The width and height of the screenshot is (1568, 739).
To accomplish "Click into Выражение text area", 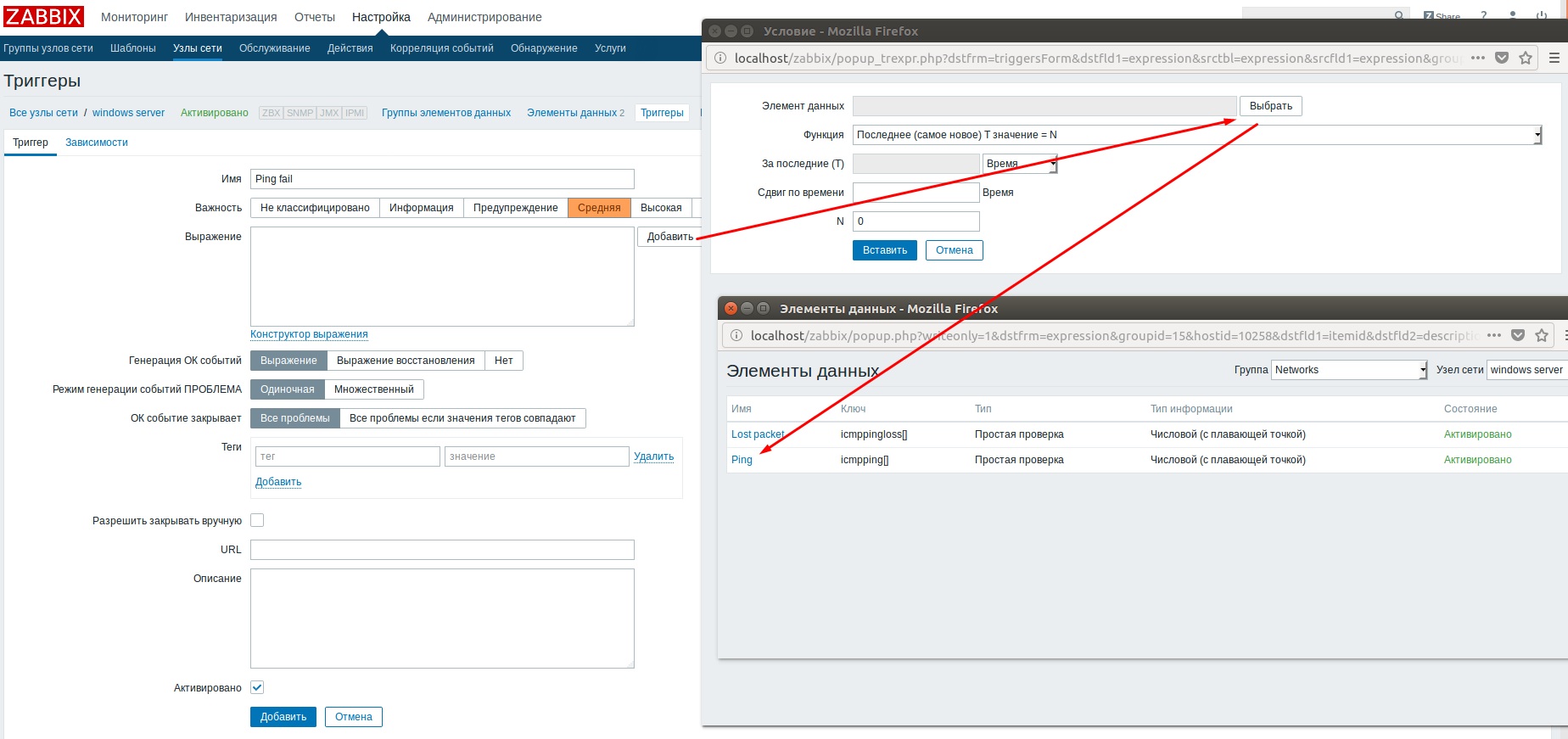I will (442, 277).
